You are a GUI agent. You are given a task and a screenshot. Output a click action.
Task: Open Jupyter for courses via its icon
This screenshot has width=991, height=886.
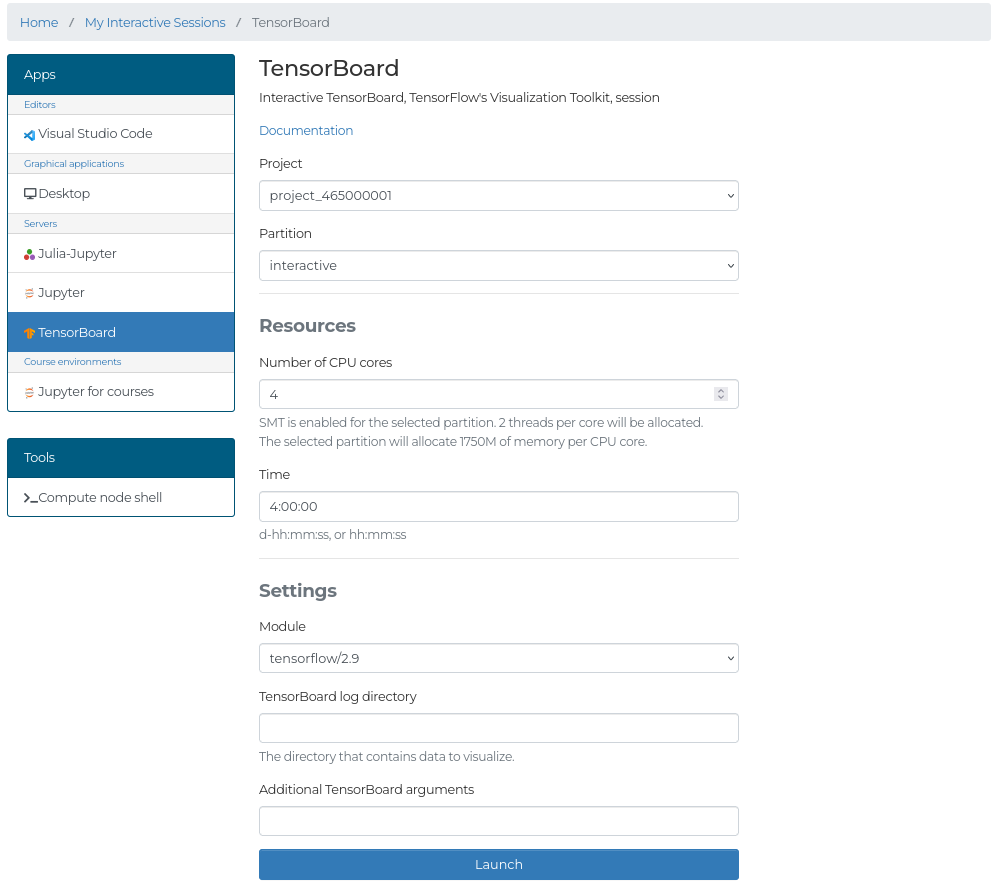(28, 391)
